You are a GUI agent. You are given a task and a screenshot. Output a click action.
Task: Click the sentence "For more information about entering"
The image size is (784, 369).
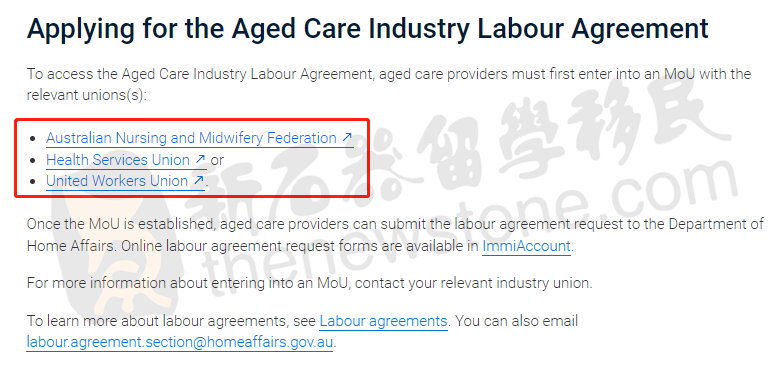310,283
